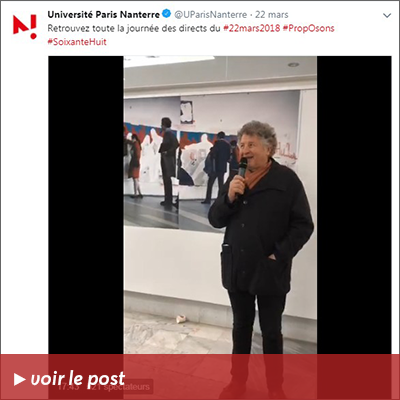
Task: Open the '22 mars' tweet date
Action: point(272,15)
